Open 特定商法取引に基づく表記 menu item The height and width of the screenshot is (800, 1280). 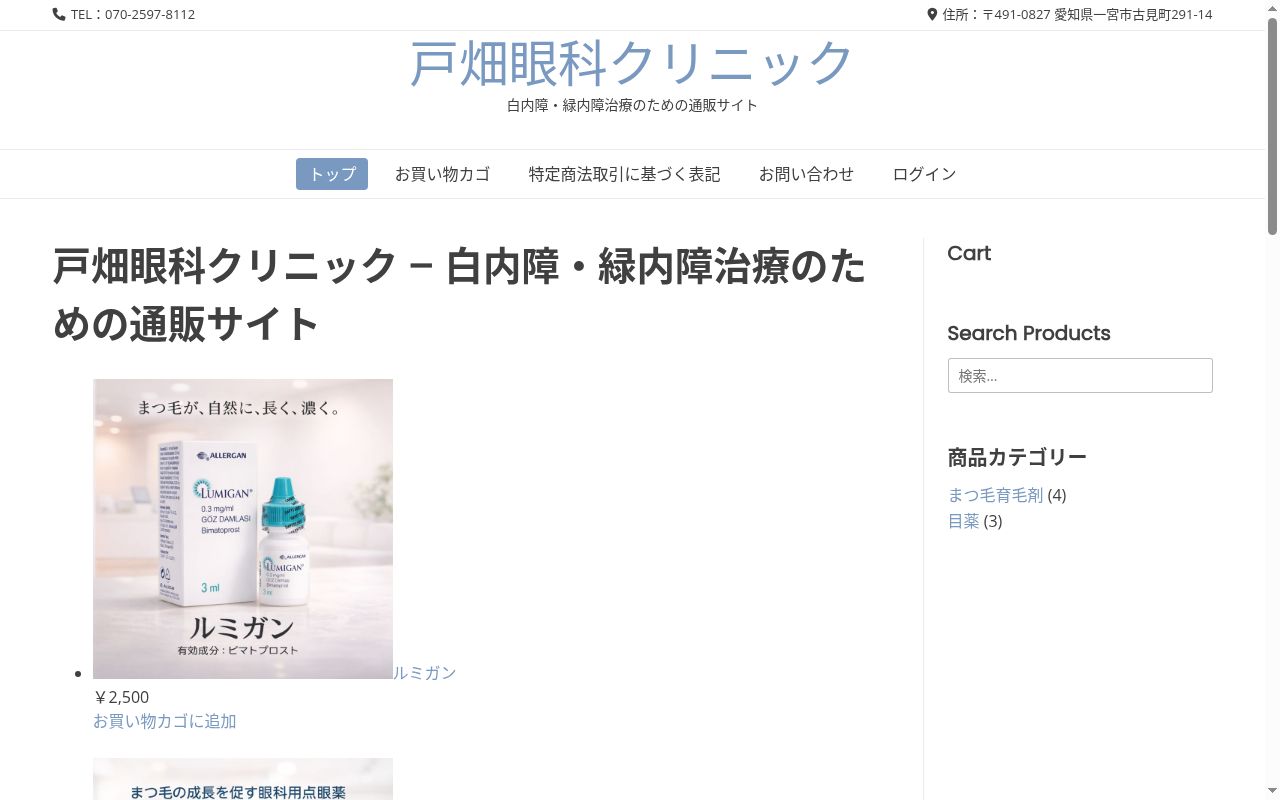click(624, 174)
